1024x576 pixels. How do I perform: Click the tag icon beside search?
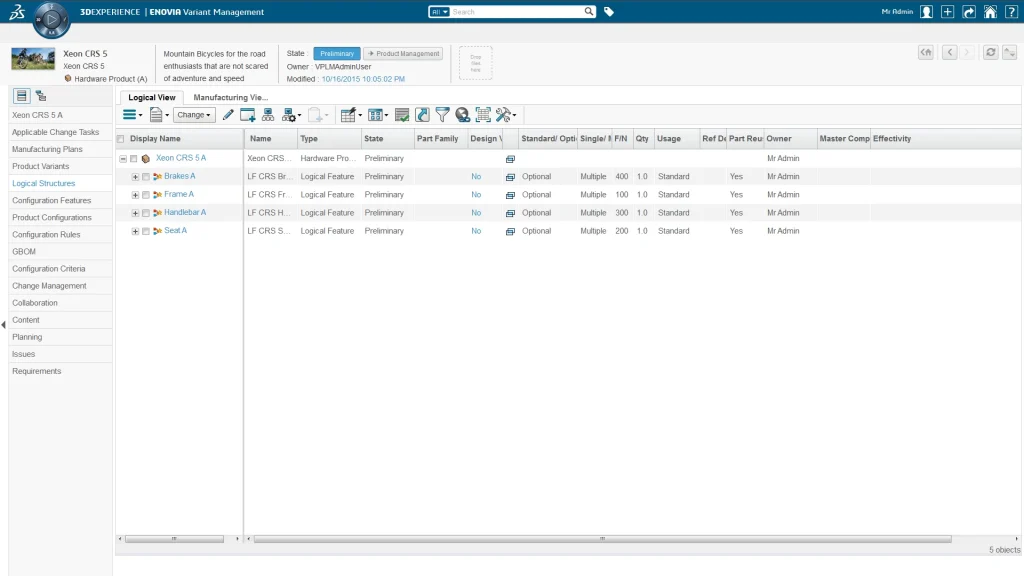[609, 12]
